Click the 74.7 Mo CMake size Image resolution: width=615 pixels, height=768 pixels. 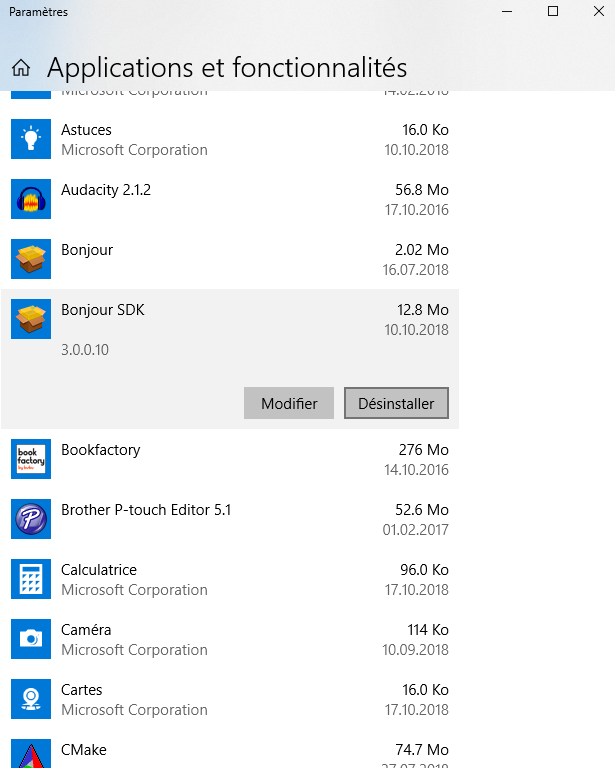click(422, 750)
